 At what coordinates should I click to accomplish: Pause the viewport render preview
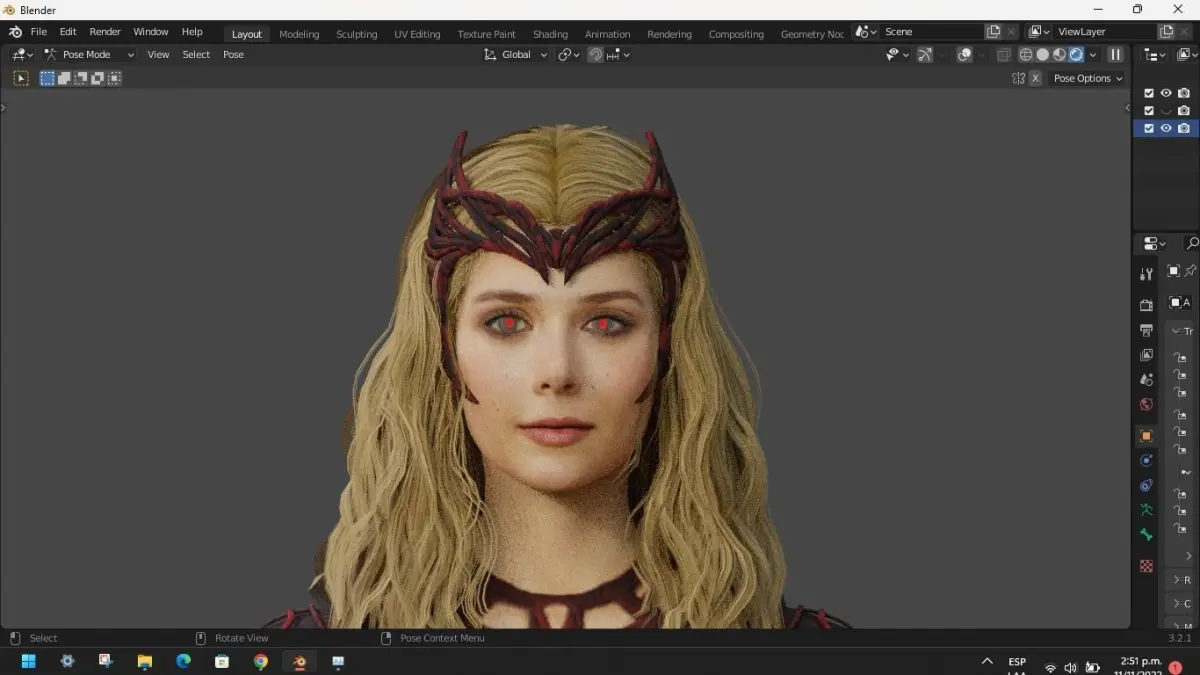point(1115,55)
